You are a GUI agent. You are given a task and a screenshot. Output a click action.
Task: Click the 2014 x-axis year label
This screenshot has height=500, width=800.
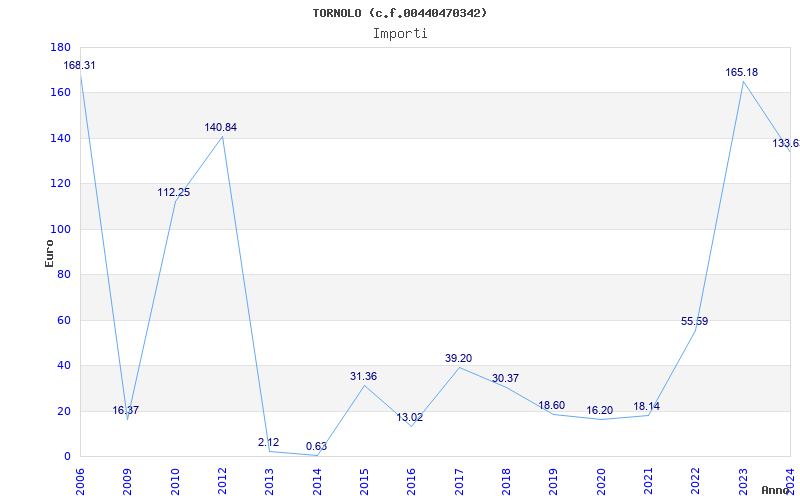tap(317, 482)
